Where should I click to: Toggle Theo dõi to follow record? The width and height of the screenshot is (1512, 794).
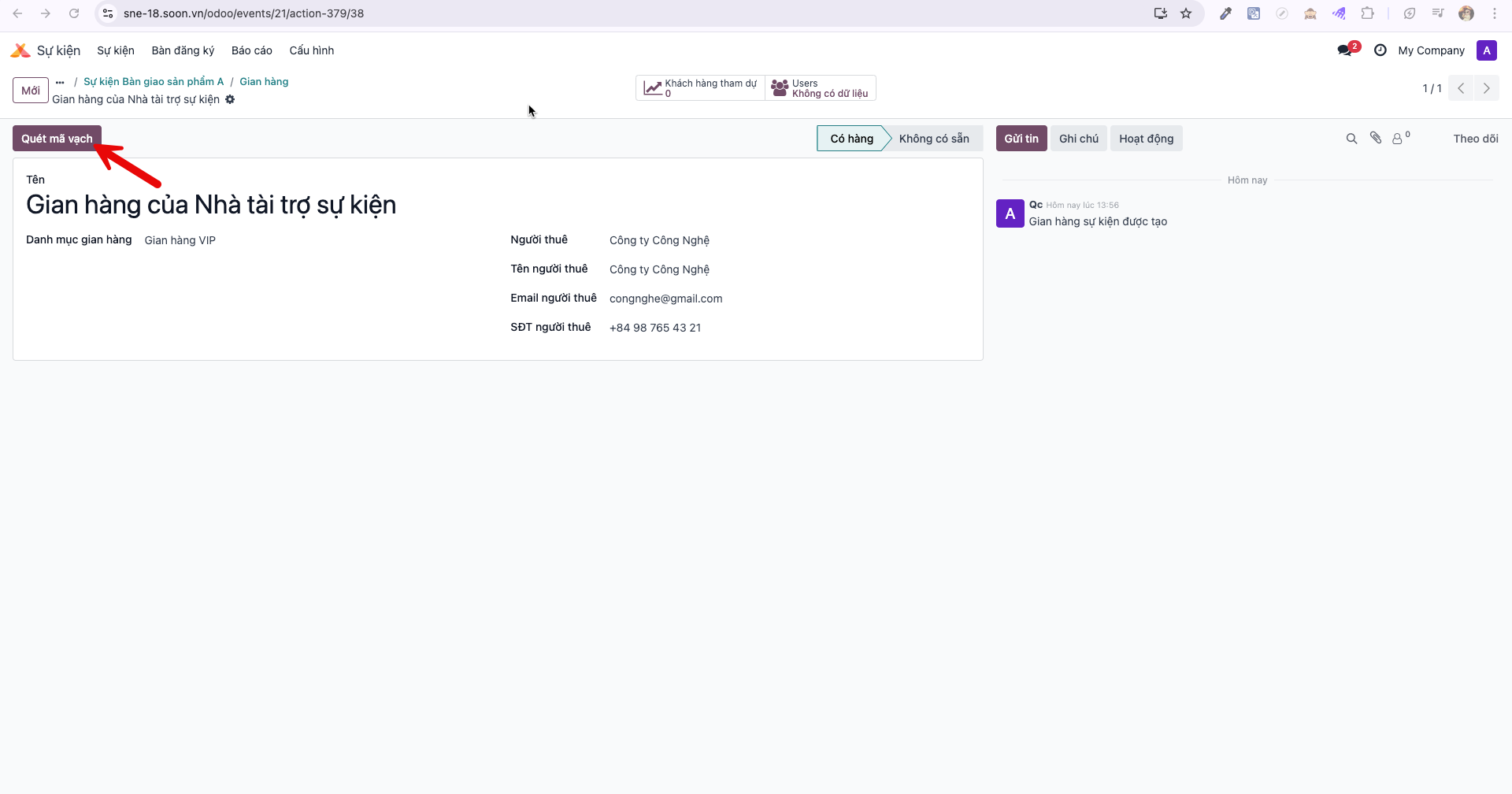(1475, 139)
